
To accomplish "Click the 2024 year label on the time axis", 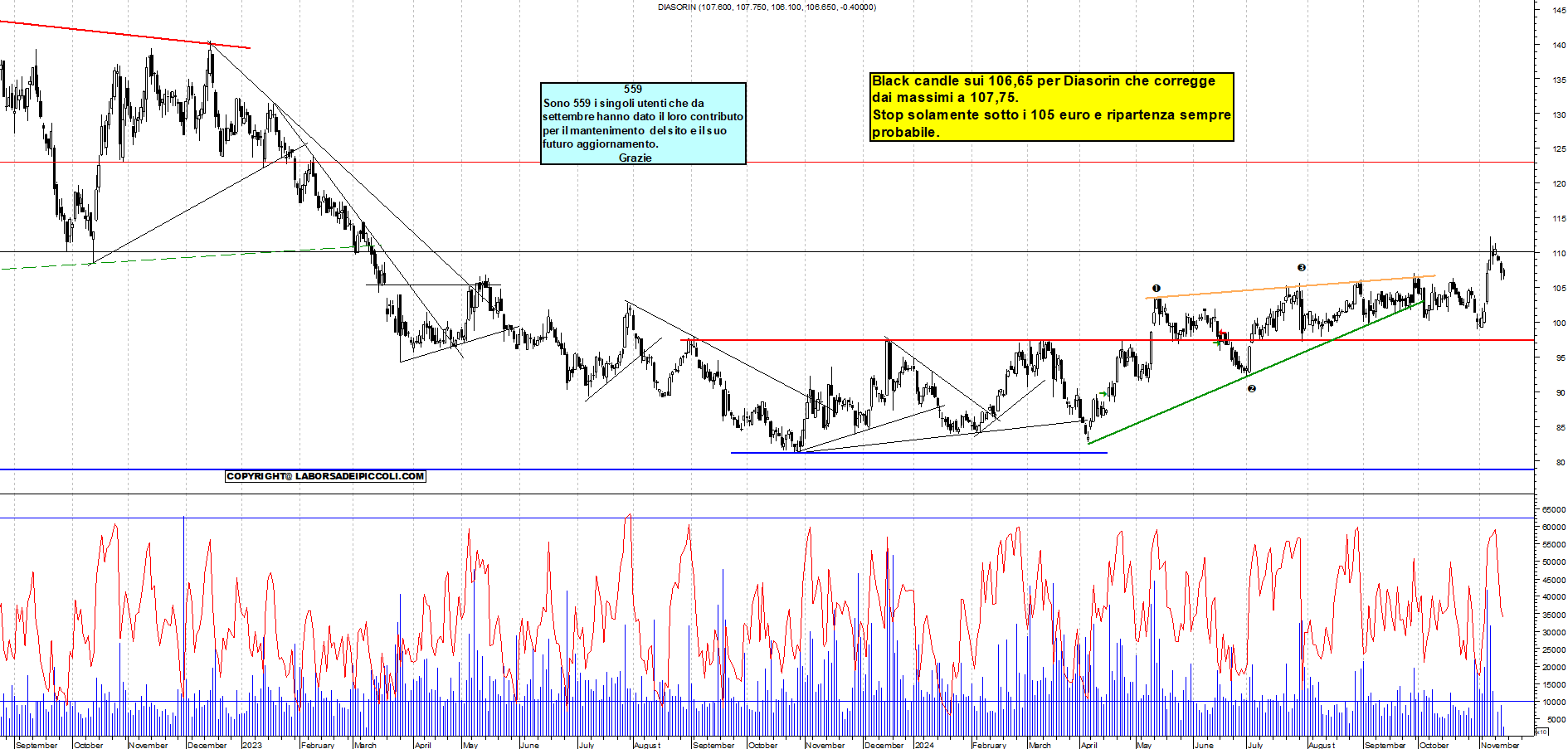I will 924,745.
